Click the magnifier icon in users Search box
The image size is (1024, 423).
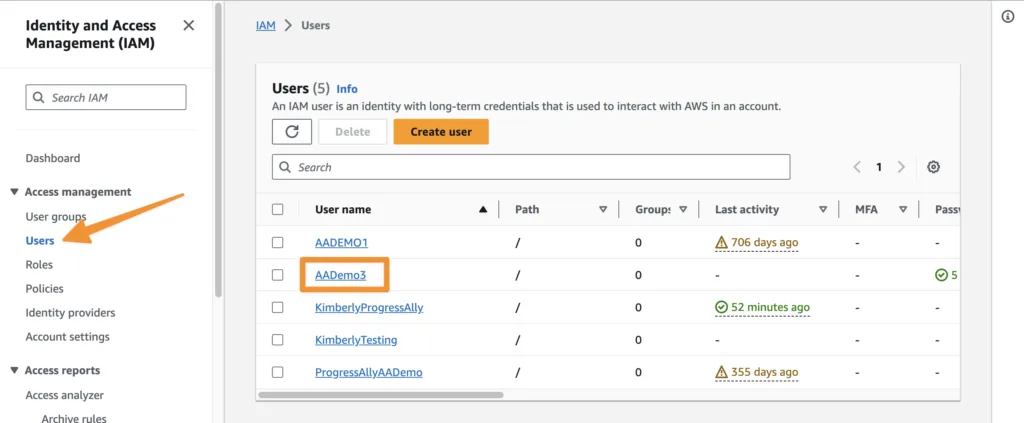tap(285, 167)
